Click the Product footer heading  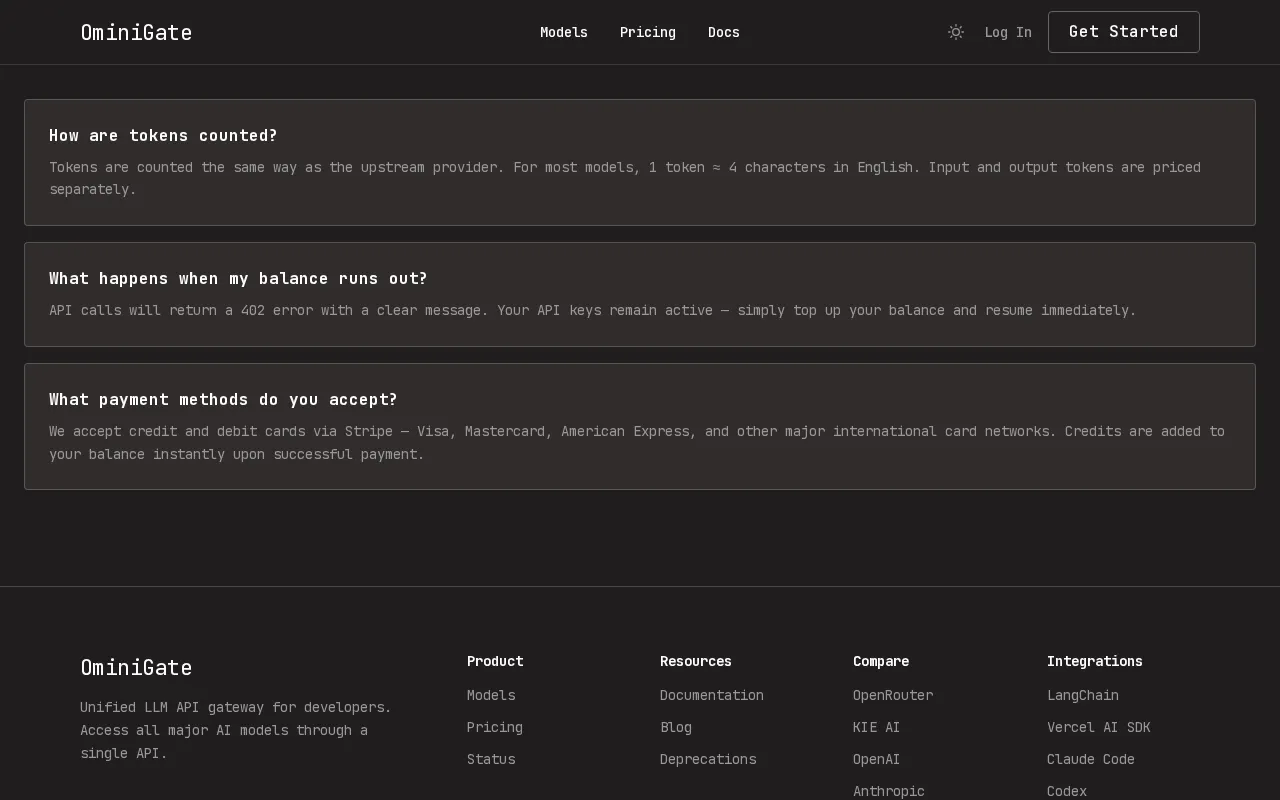[x=495, y=661]
